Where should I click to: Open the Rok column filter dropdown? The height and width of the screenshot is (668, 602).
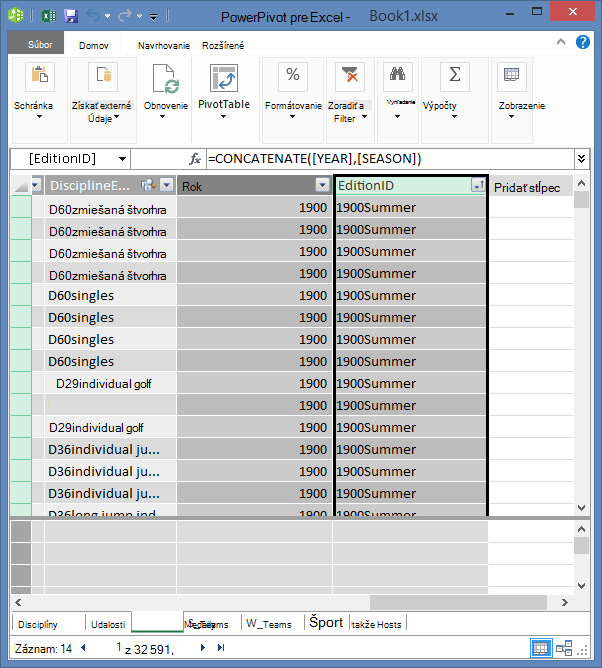pyautogui.click(x=323, y=185)
